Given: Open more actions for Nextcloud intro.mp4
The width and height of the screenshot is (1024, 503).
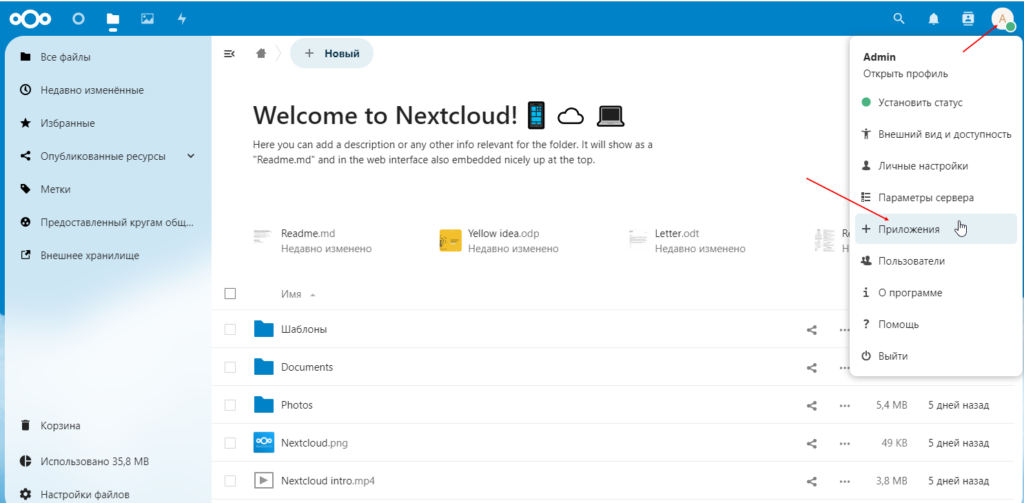Looking at the screenshot, I should click(x=844, y=481).
